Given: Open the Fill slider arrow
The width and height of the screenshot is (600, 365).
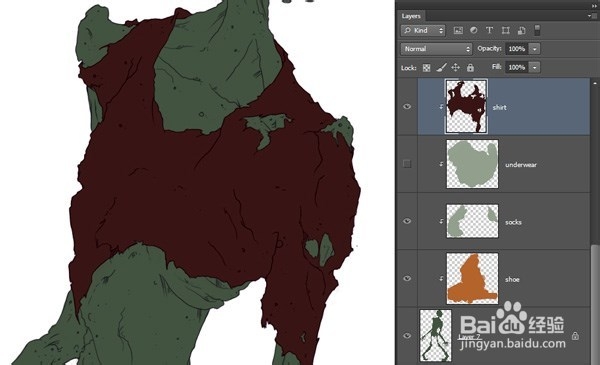Looking at the screenshot, I should click(535, 67).
